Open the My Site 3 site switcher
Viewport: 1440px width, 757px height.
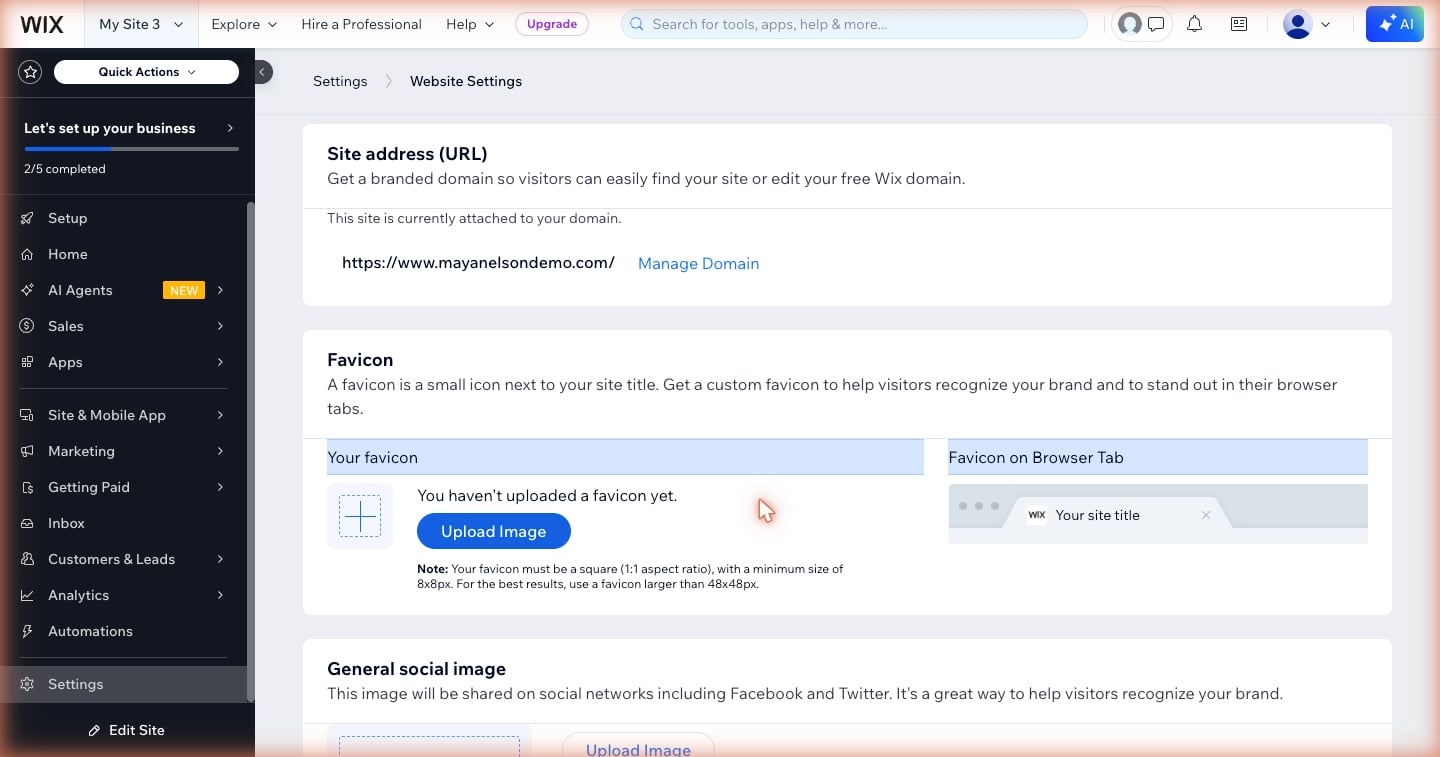coord(141,24)
